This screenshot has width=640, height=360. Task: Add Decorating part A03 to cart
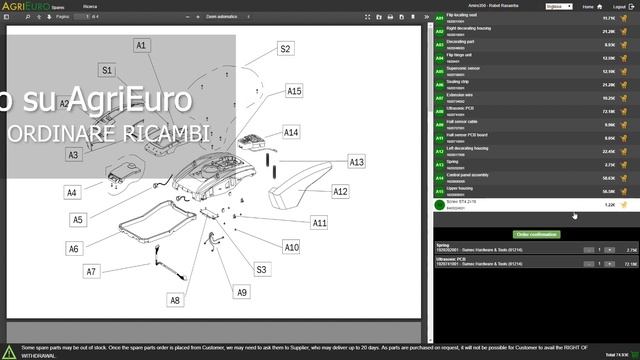coord(624,45)
